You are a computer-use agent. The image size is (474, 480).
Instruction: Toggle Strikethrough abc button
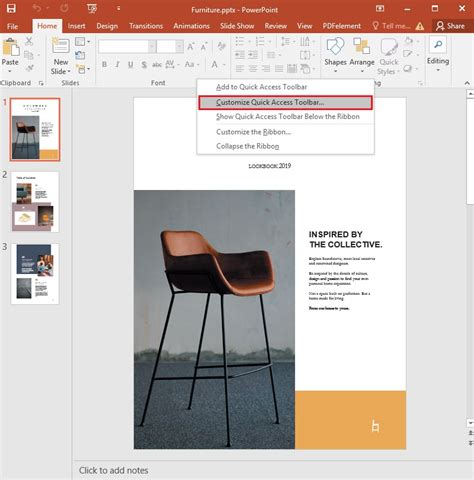157,64
